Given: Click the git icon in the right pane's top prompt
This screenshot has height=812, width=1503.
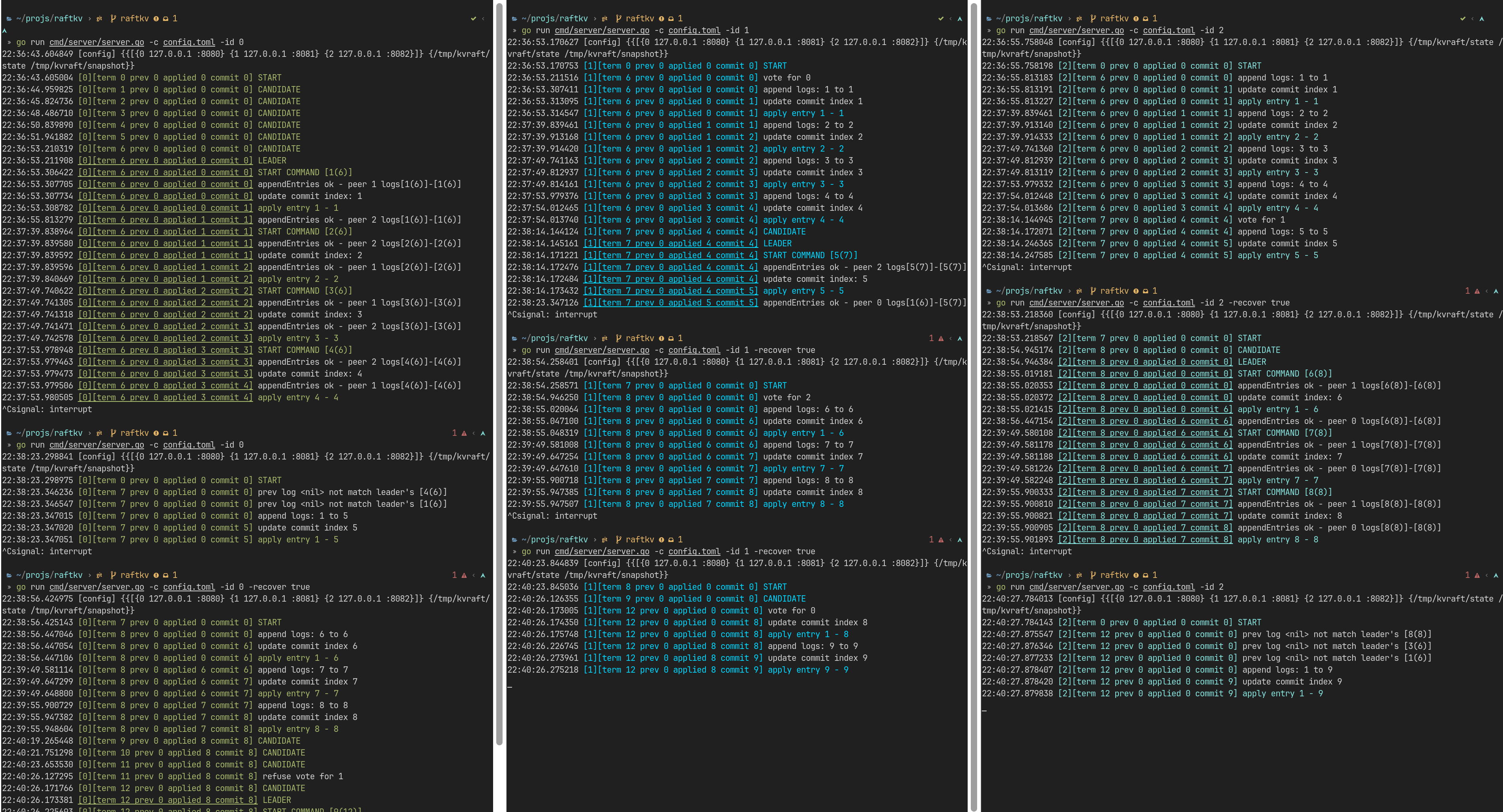Looking at the screenshot, I should click(1079, 19).
